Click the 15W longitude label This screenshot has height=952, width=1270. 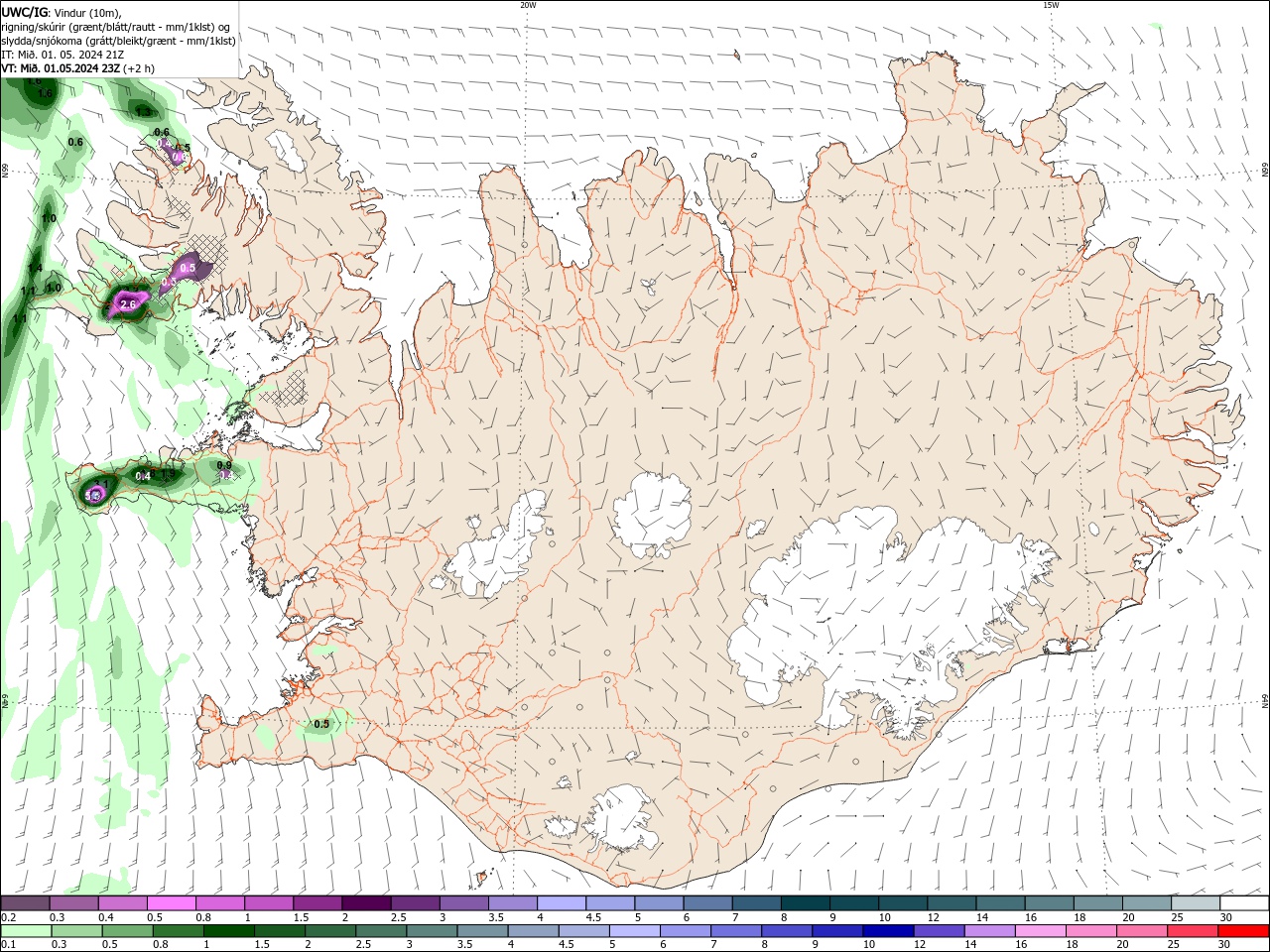pyautogui.click(x=1051, y=5)
